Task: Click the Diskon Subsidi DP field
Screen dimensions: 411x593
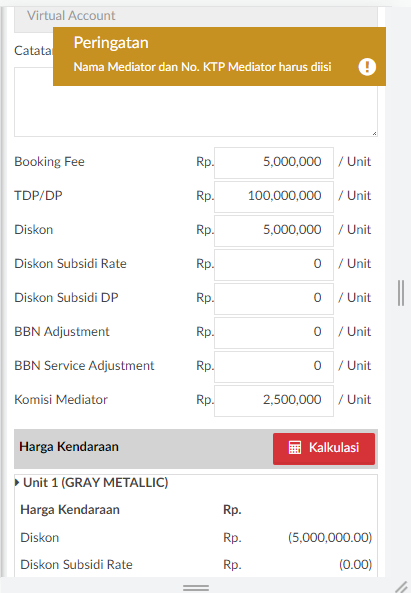Action: pos(274,299)
